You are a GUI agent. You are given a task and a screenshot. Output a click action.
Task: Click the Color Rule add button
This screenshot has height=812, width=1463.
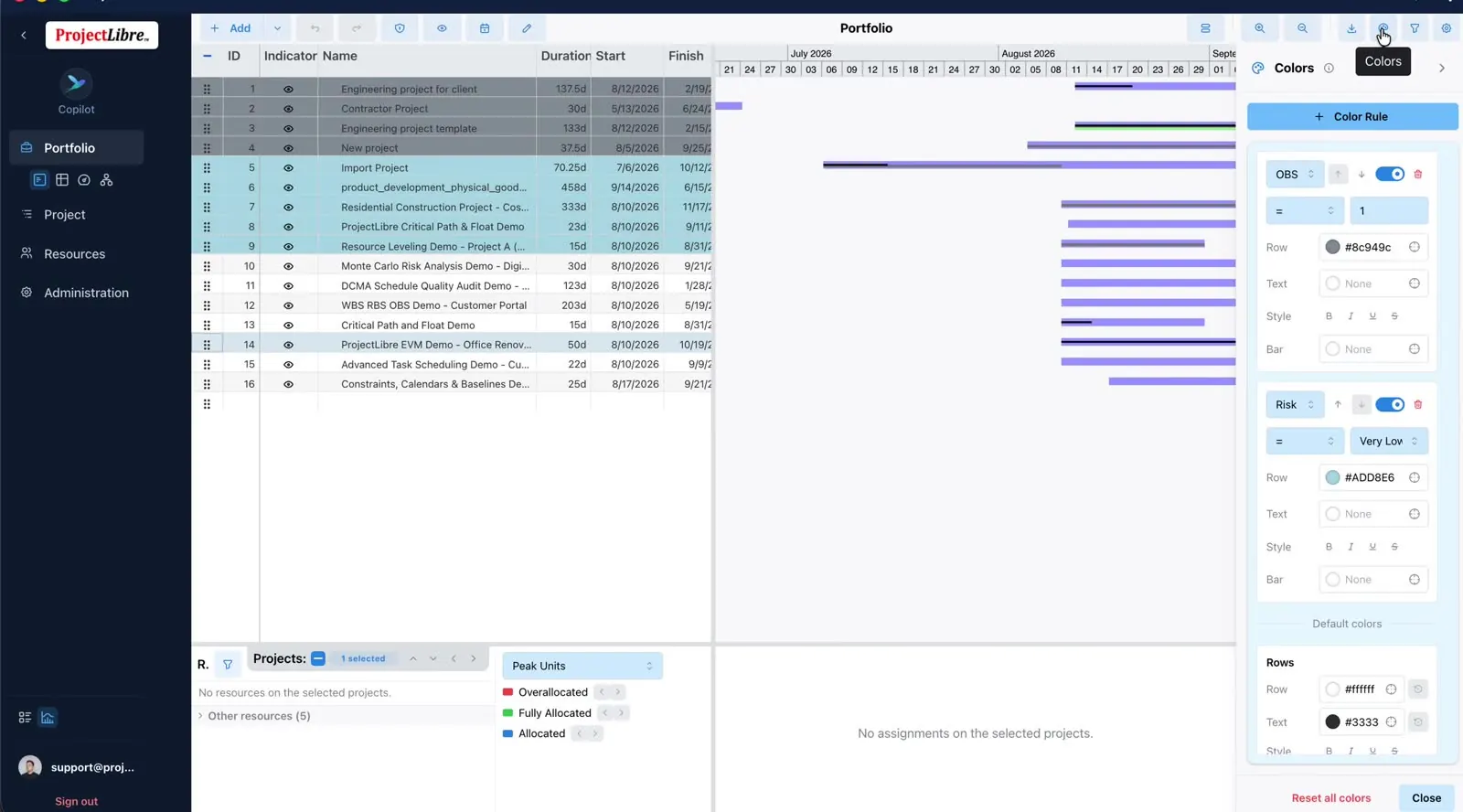[1352, 117]
